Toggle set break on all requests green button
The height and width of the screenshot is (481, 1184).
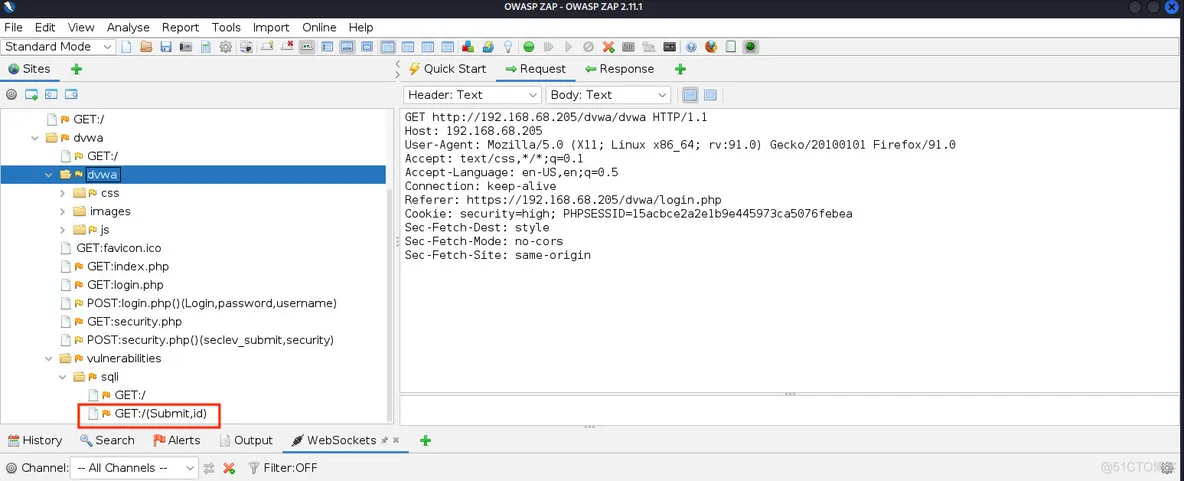pyautogui.click(x=529, y=47)
